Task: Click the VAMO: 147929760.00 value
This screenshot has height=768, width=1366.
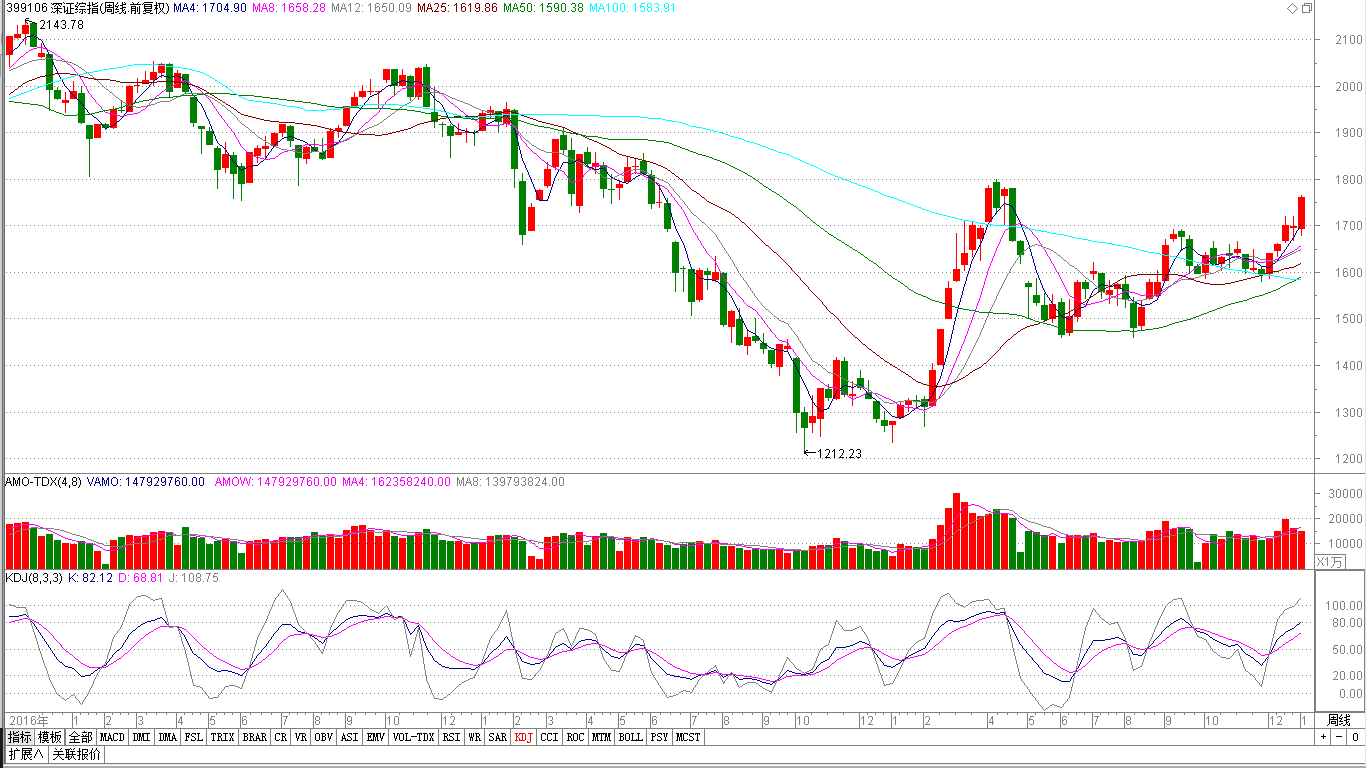Action: point(146,482)
